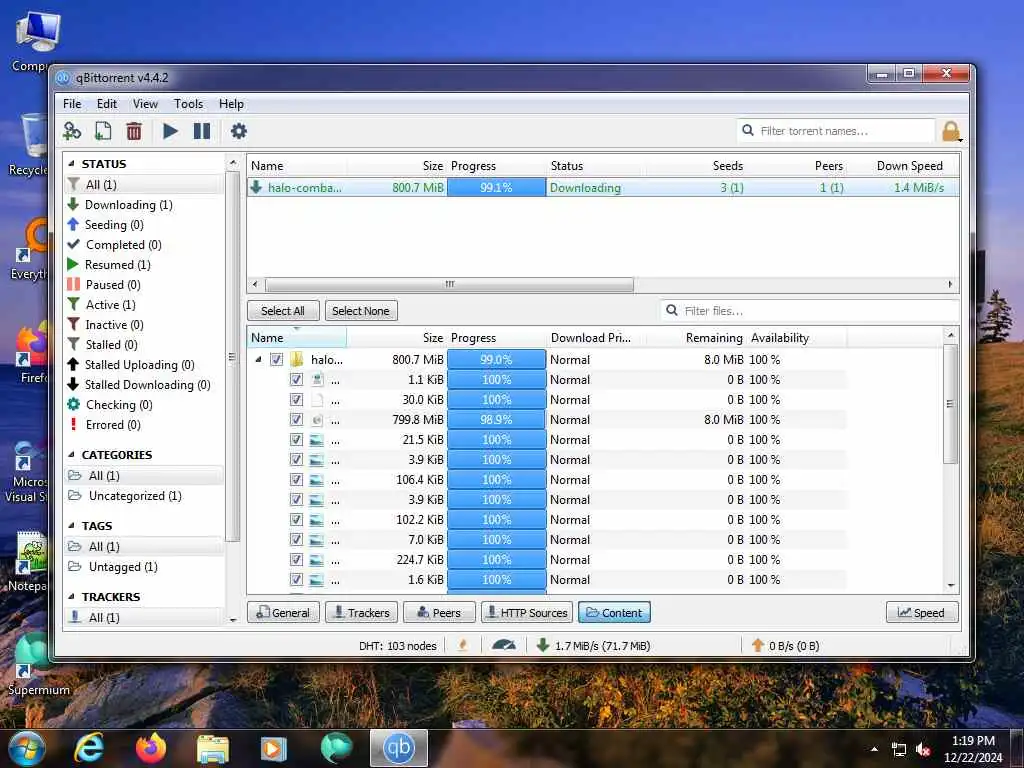1024x768 pixels.
Task: Uncheck the 102.2 KiB file checkbox
Action: pyautogui.click(x=296, y=520)
